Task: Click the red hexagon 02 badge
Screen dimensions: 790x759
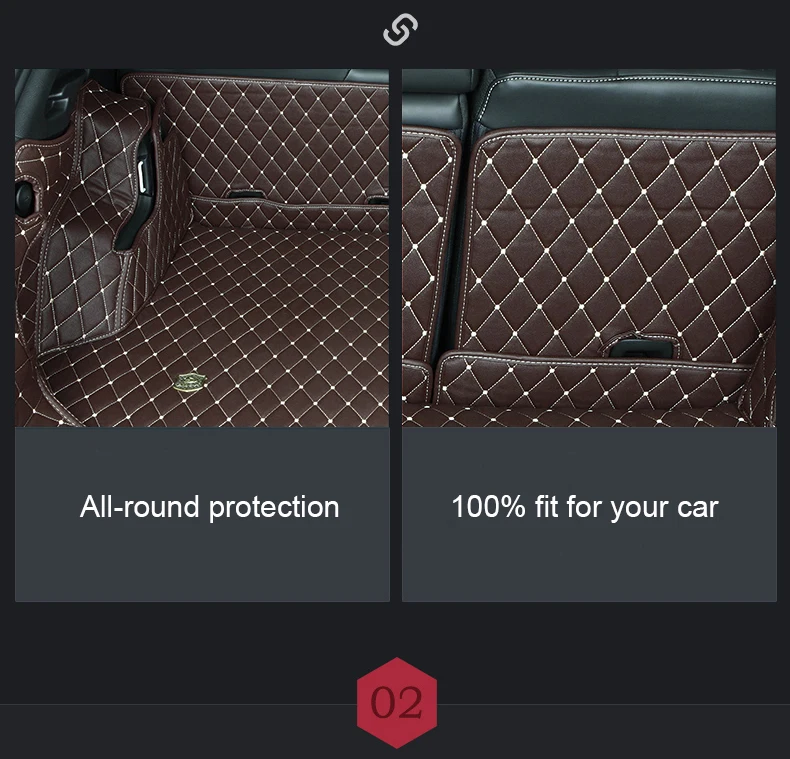Action: tap(397, 703)
